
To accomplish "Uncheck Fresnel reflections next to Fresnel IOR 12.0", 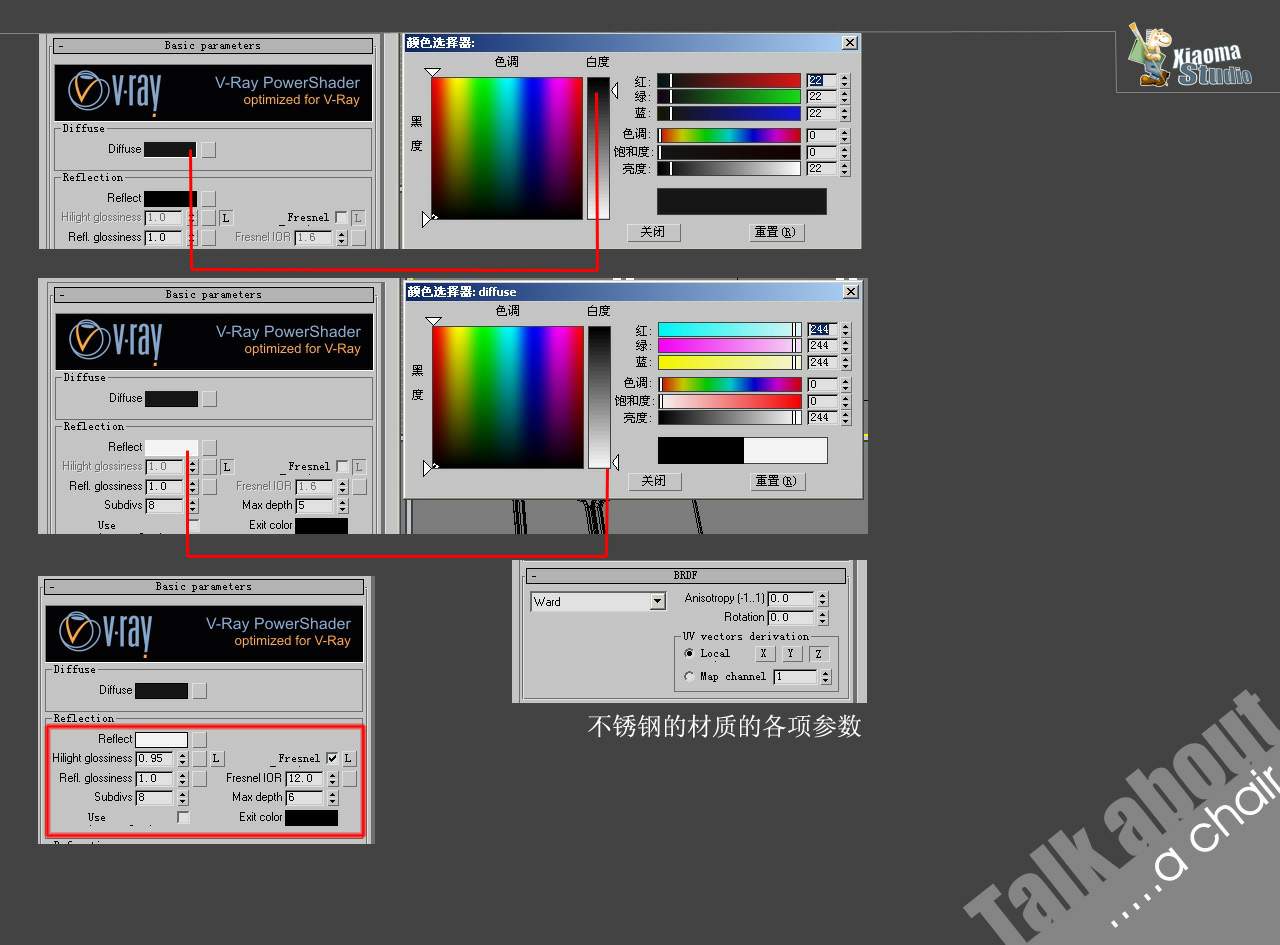I will (x=332, y=758).
